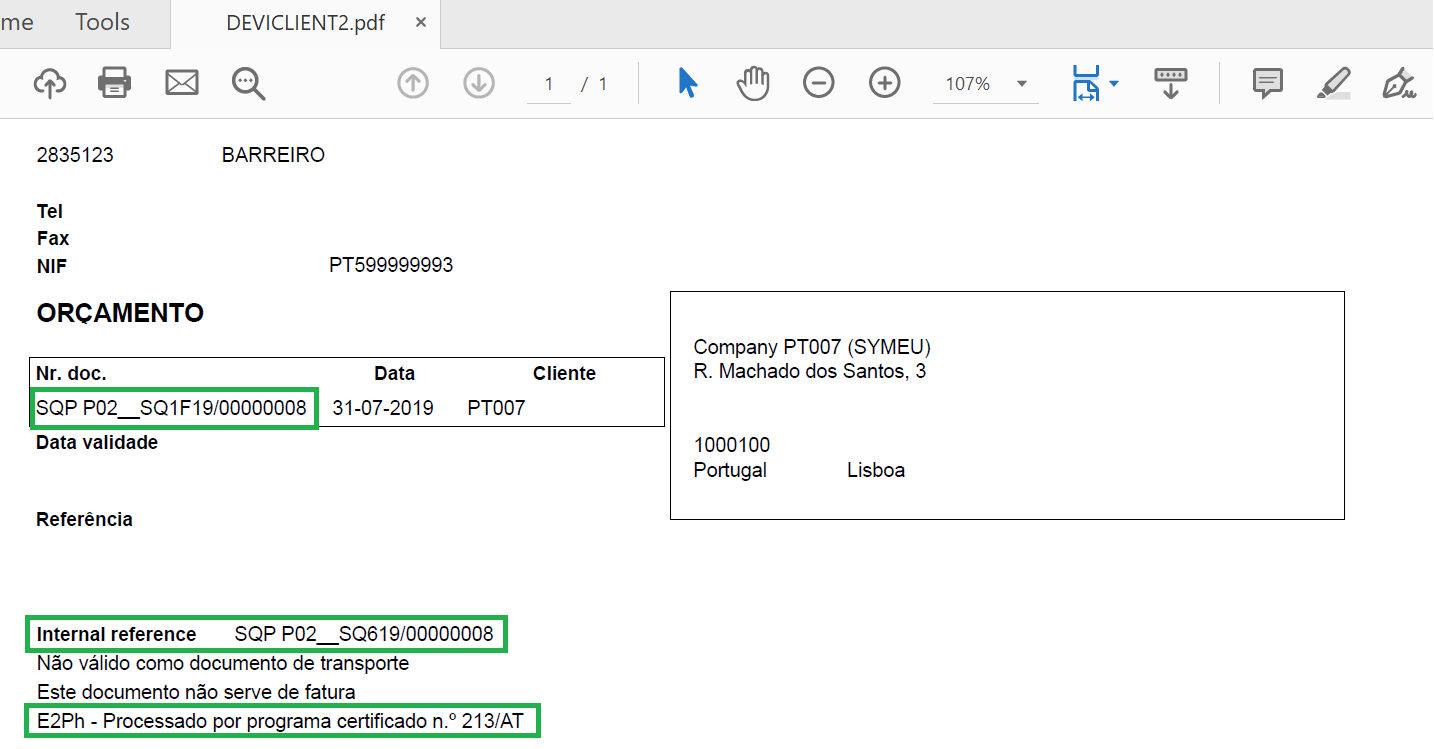1434x749 pixels.
Task: Click the date 31-07-2019
Action: coord(383,409)
